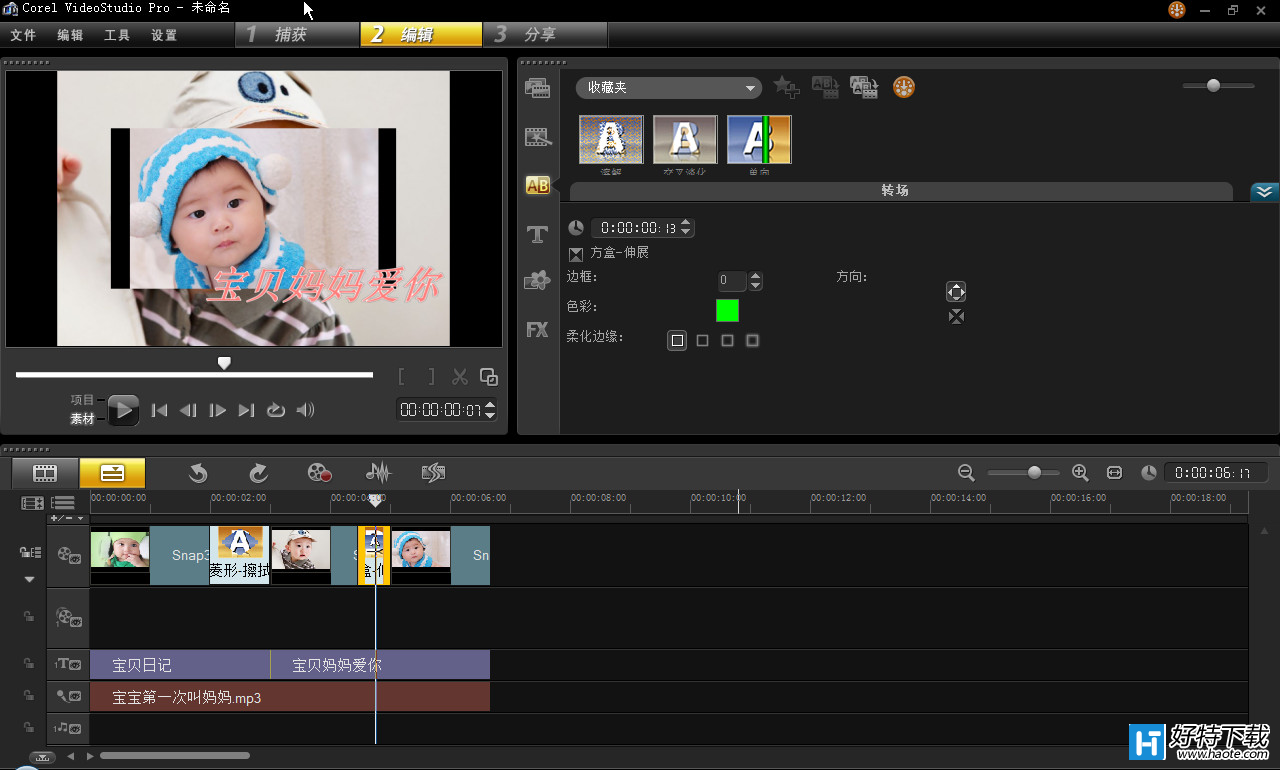This screenshot has height=770, width=1280.
Task: Switch to the 捕获 step tab
Action: tap(298, 35)
